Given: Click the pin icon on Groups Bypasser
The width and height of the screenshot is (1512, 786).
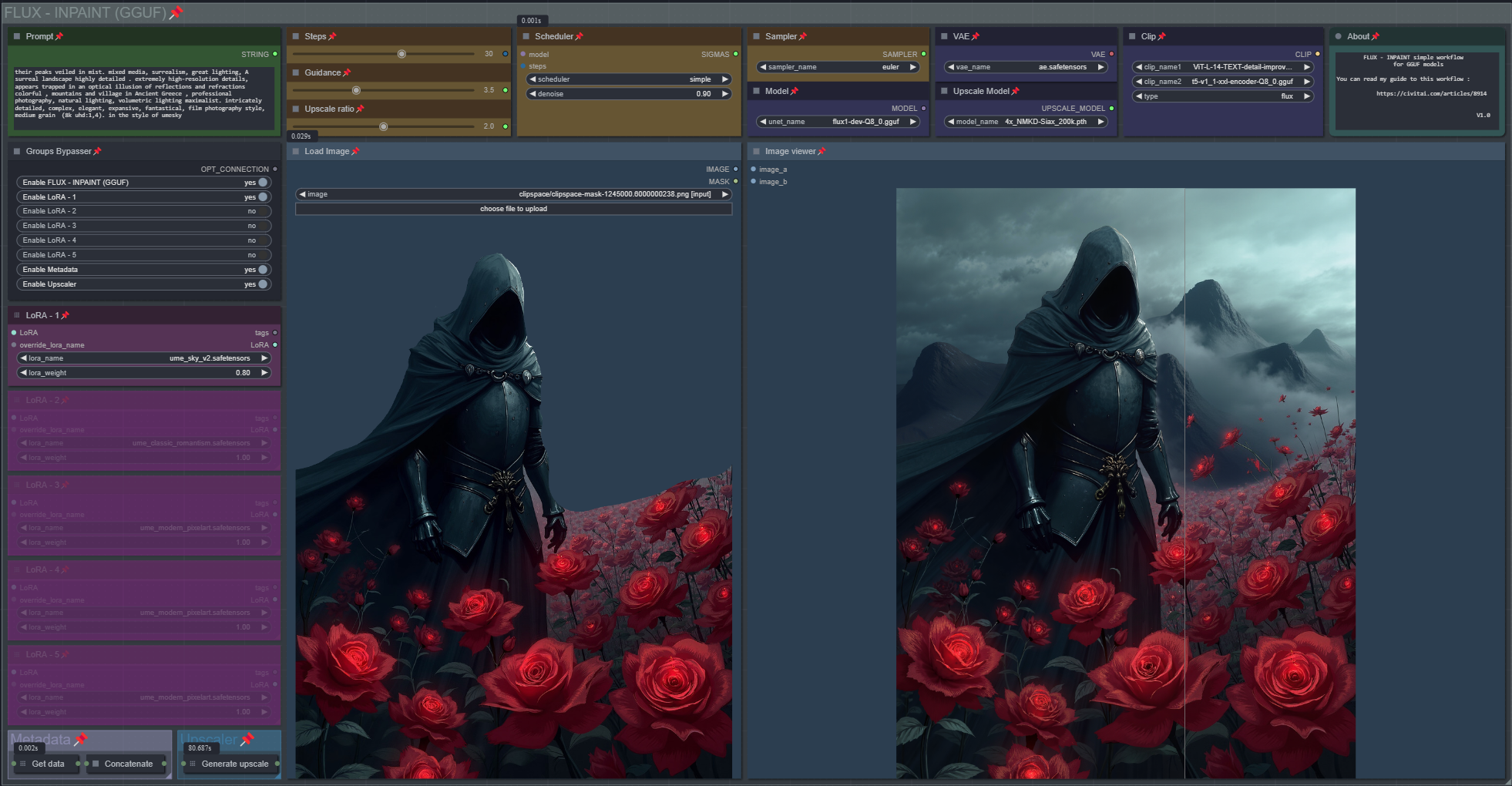Looking at the screenshot, I should (97, 151).
